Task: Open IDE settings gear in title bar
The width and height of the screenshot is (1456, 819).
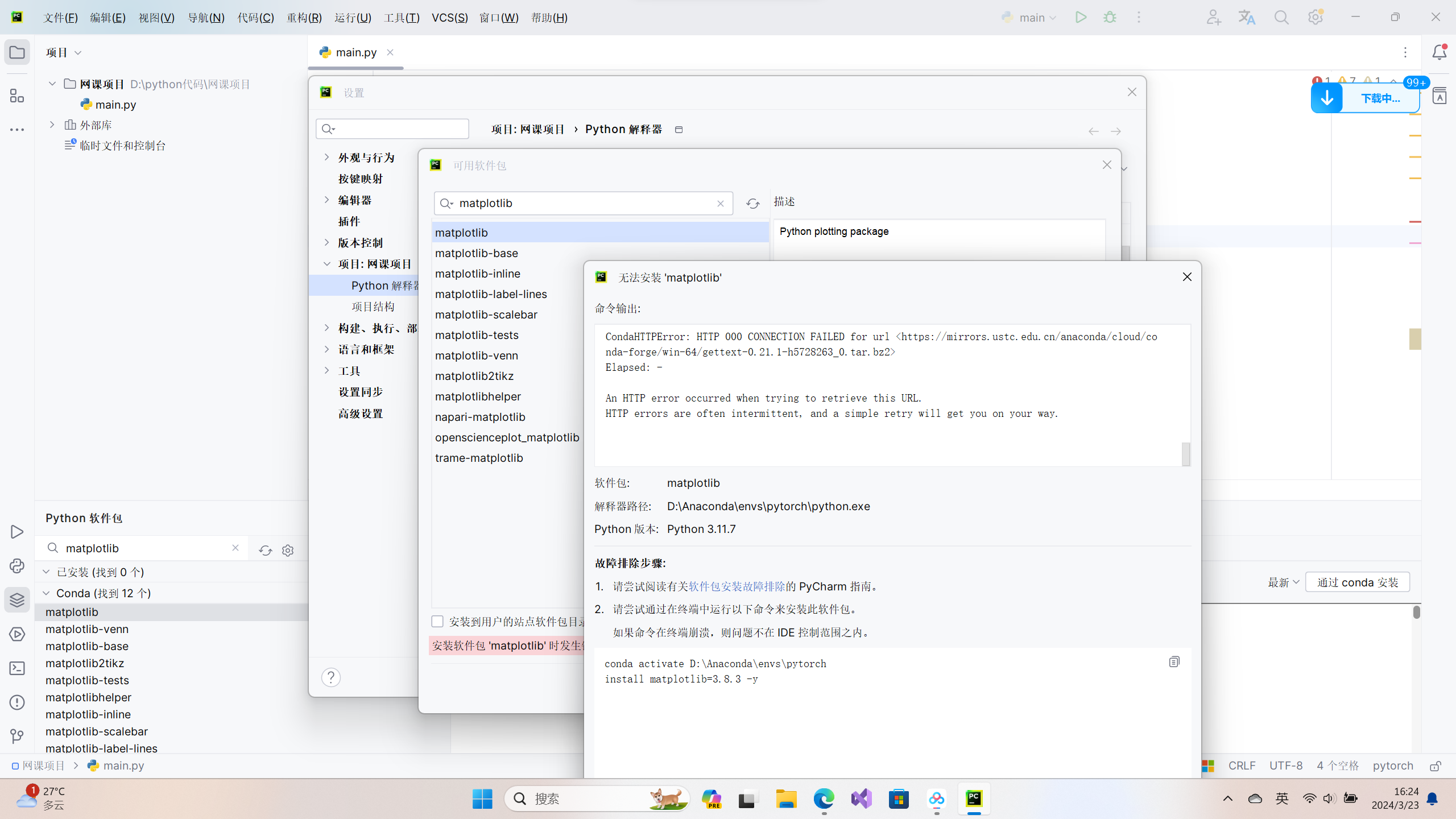Action: pos(1315,17)
